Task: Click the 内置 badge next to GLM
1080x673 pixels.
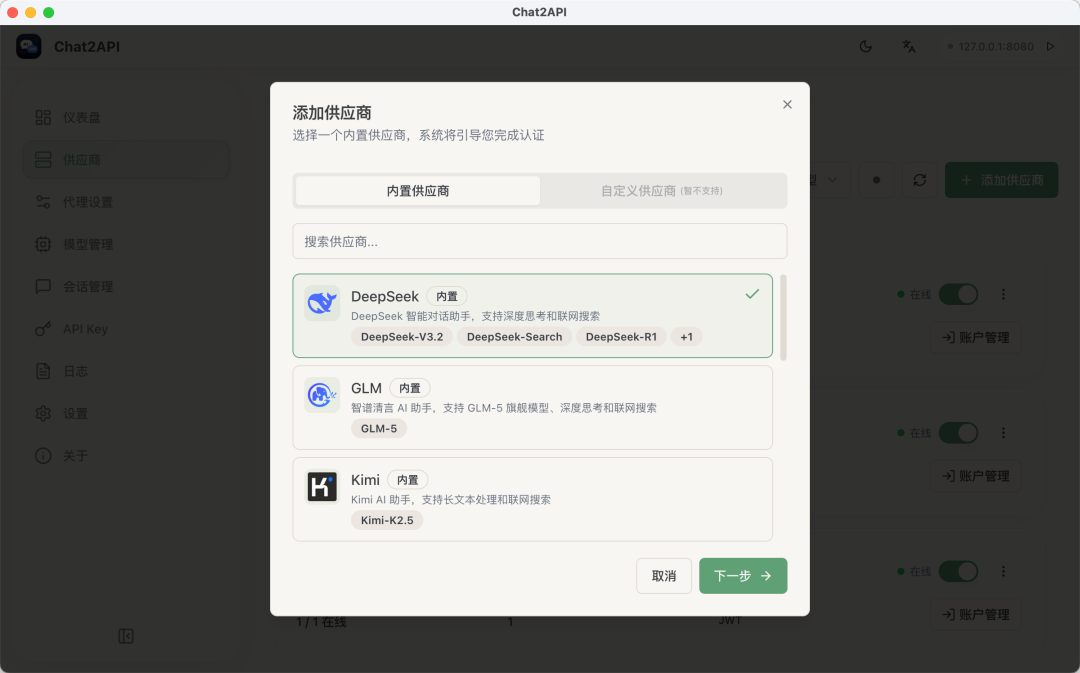Action: (410, 388)
